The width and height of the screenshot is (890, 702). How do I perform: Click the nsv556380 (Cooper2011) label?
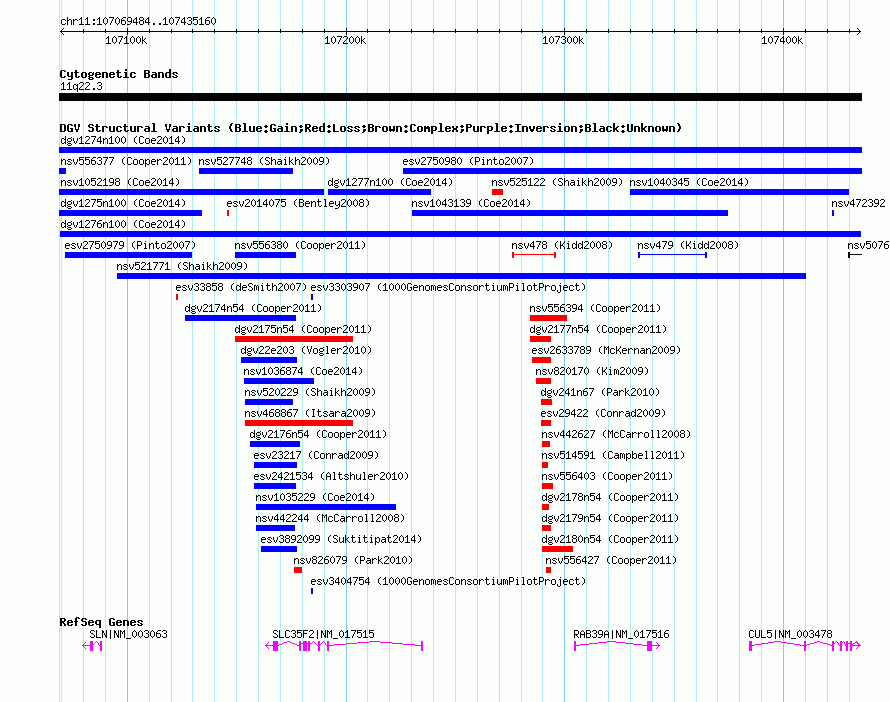[300, 245]
